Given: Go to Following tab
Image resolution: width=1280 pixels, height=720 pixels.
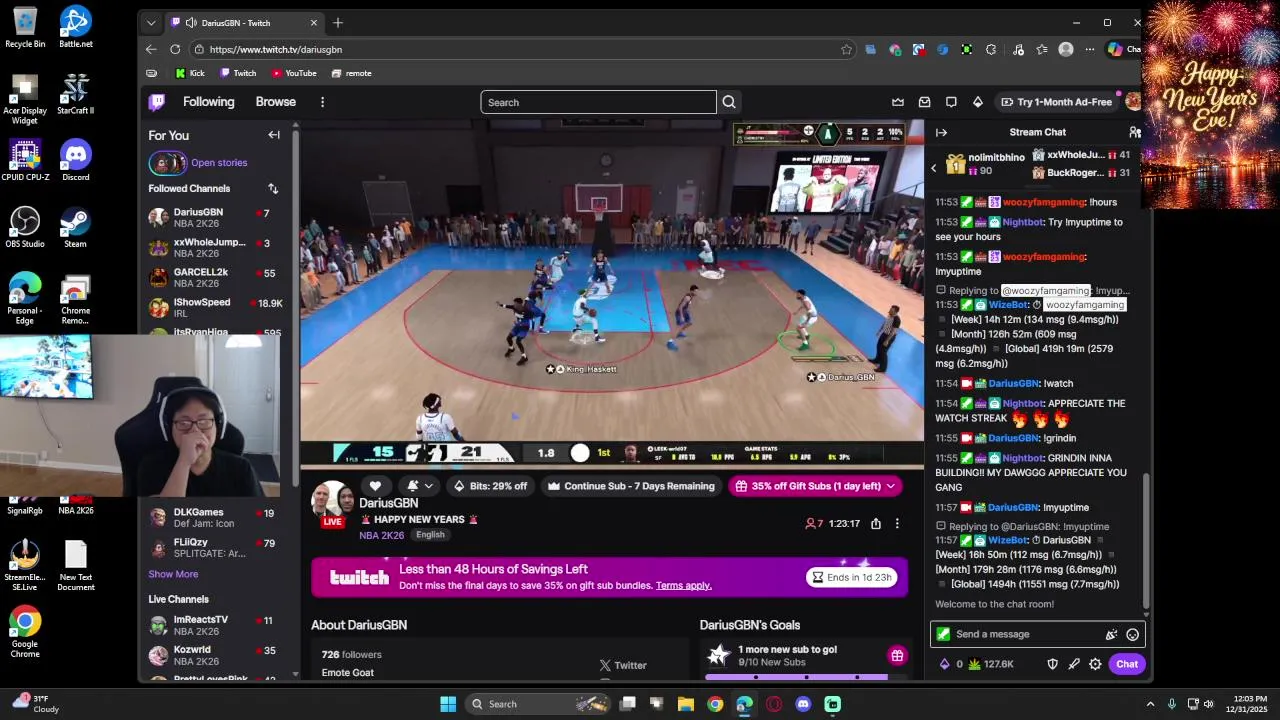Looking at the screenshot, I should point(208,102).
